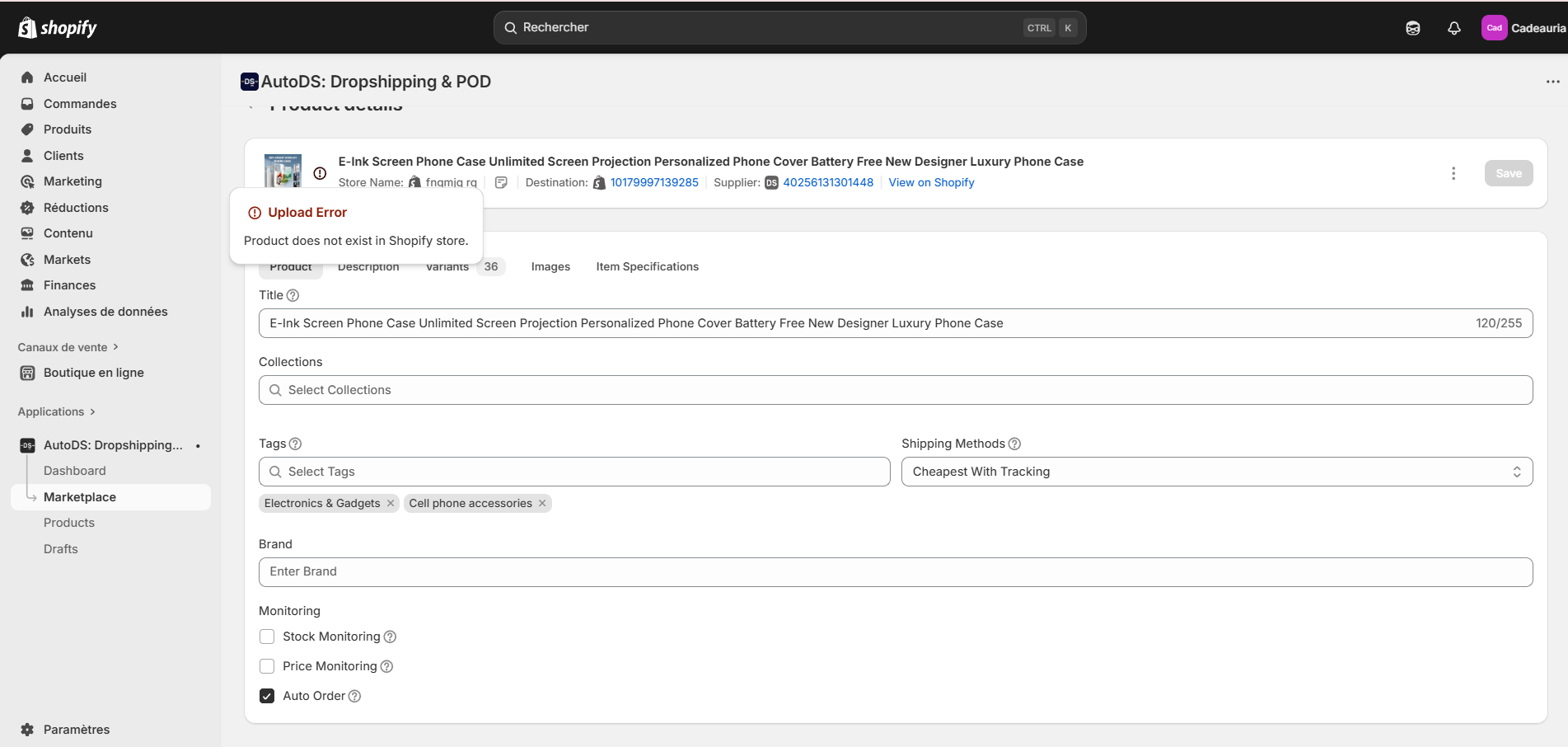The height and width of the screenshot is (747, 1568).
Task: Open the app header ellipsis menu
Action: 1552,82
